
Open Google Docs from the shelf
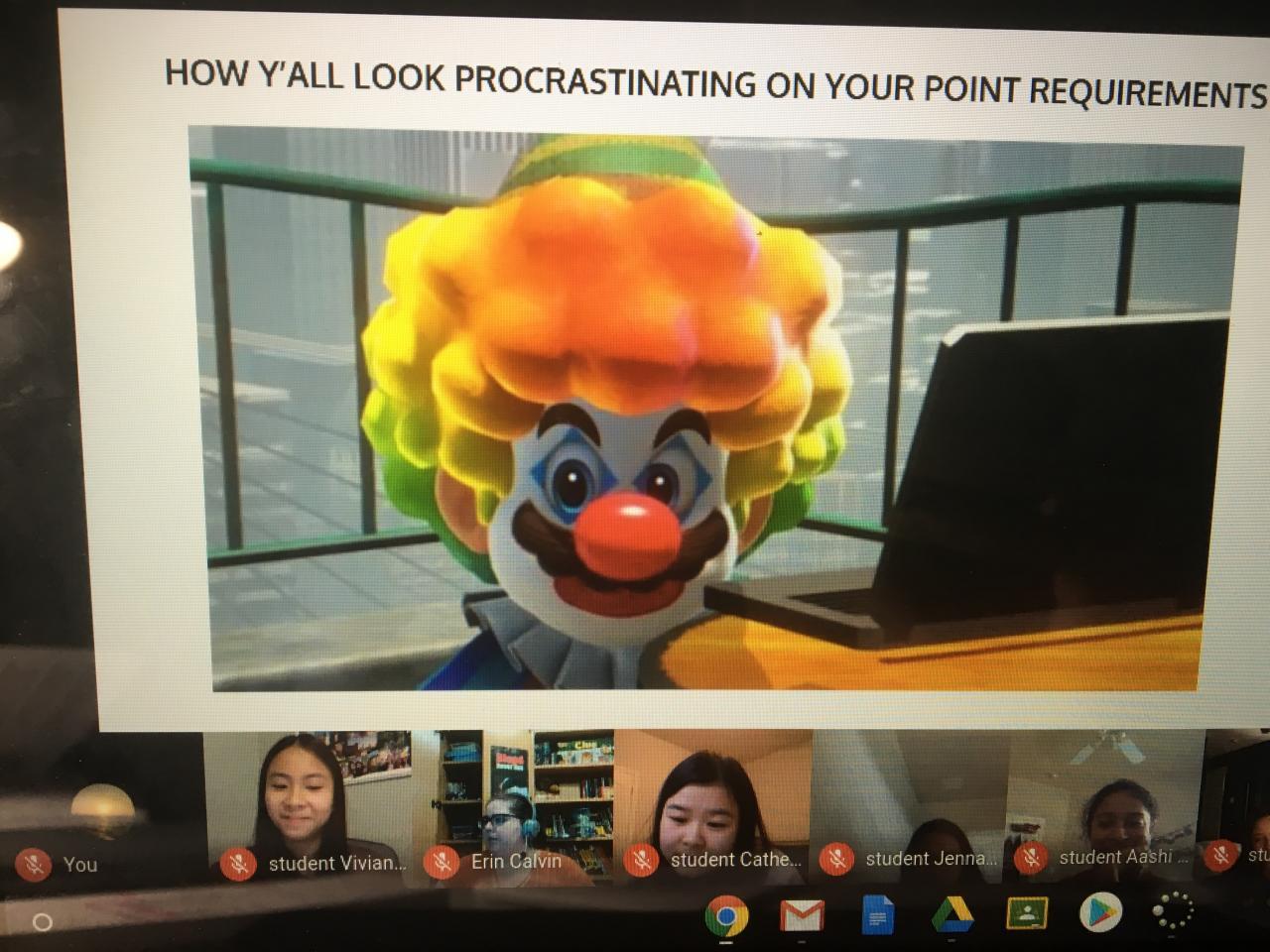(x=877, y=915)
